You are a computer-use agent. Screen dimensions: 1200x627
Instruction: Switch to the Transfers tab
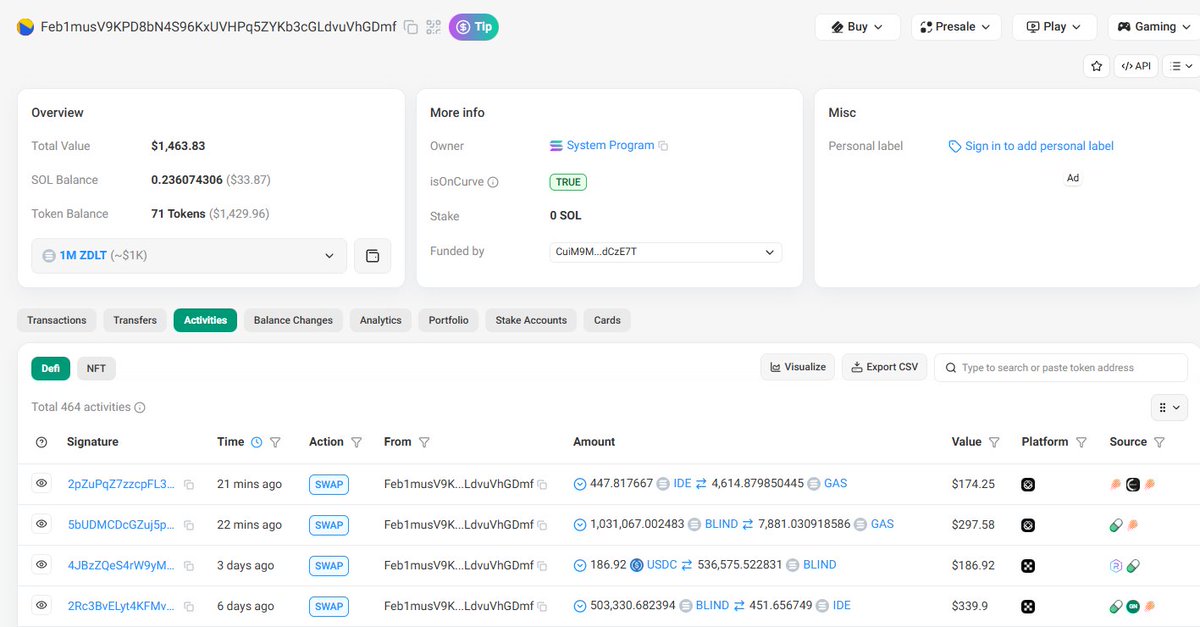[135, 320]
